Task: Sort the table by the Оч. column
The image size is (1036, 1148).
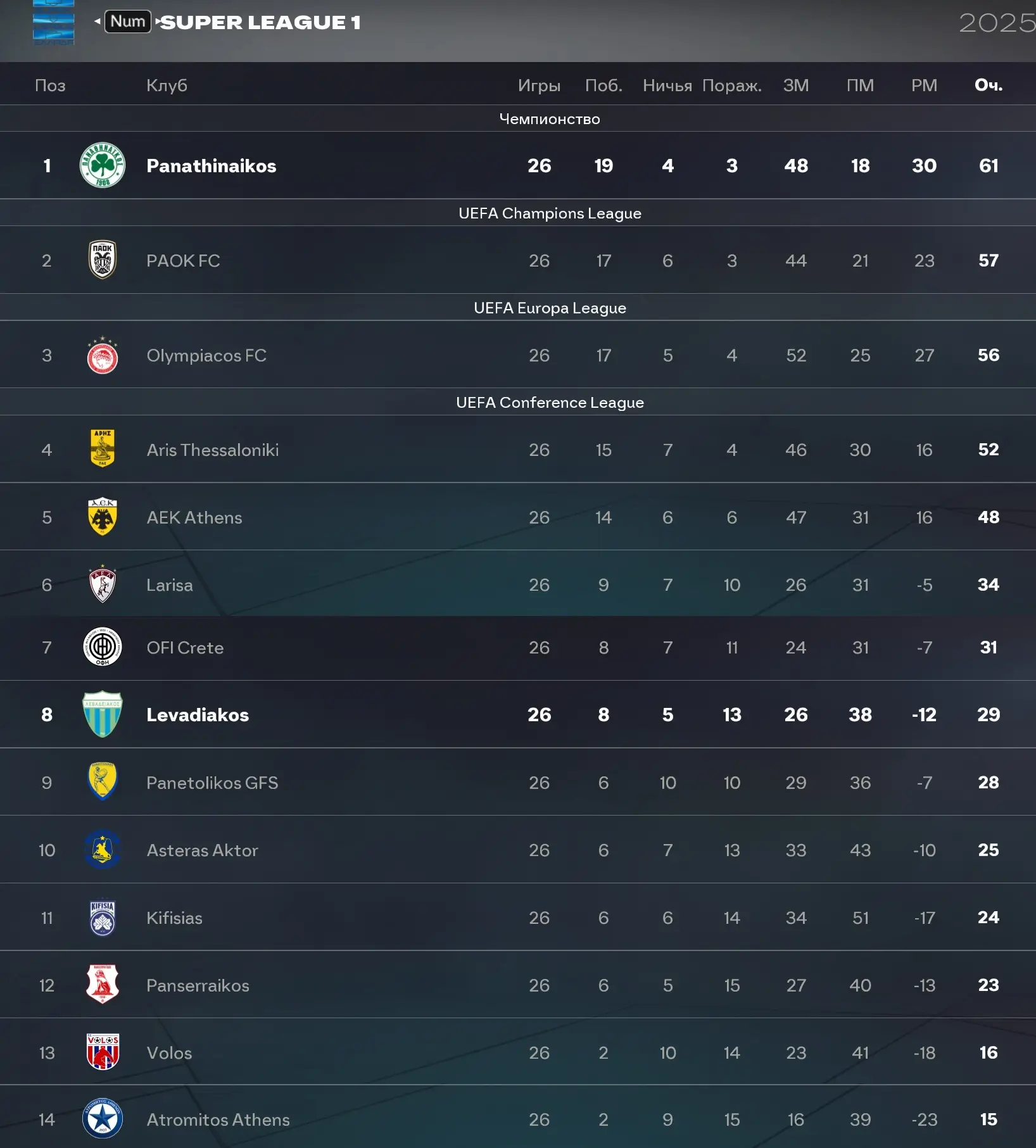Action: pyautogui.click(x=988, y=85)
